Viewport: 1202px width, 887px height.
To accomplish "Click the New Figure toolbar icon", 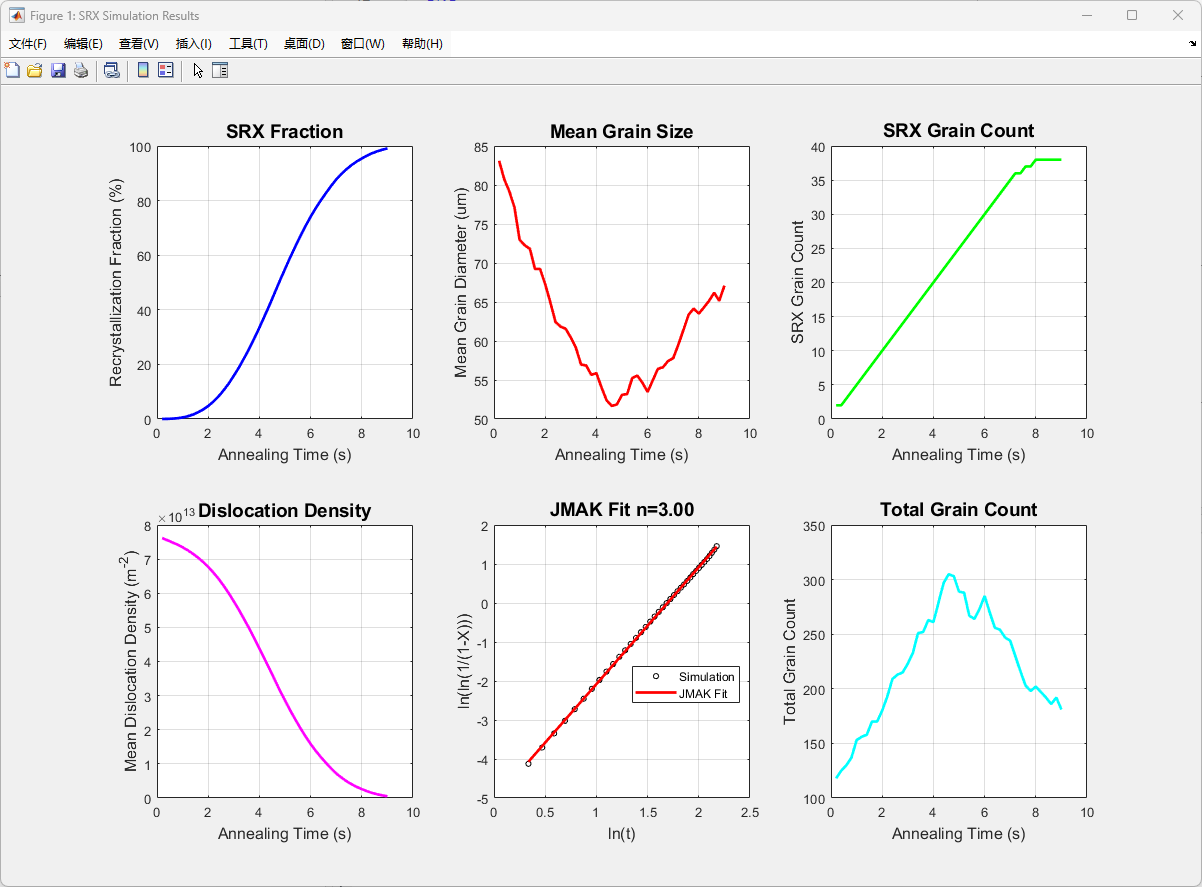I will coord(12,70).
